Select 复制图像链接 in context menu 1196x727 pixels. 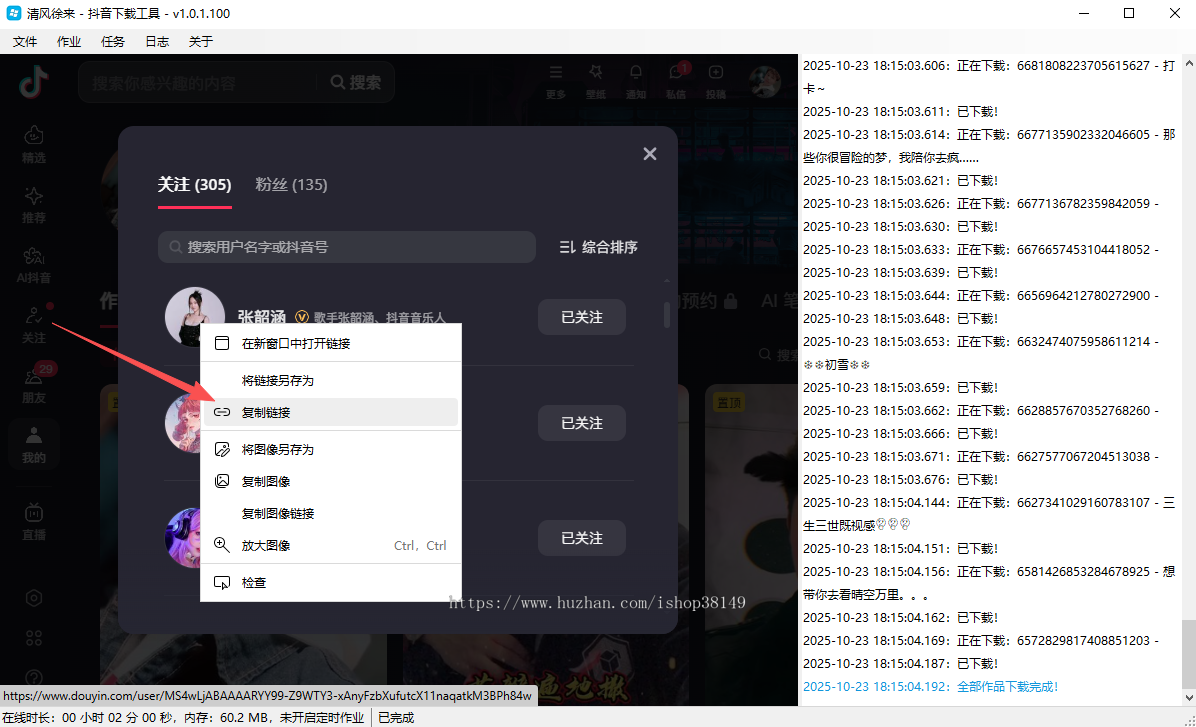click(x=330, y=514)
